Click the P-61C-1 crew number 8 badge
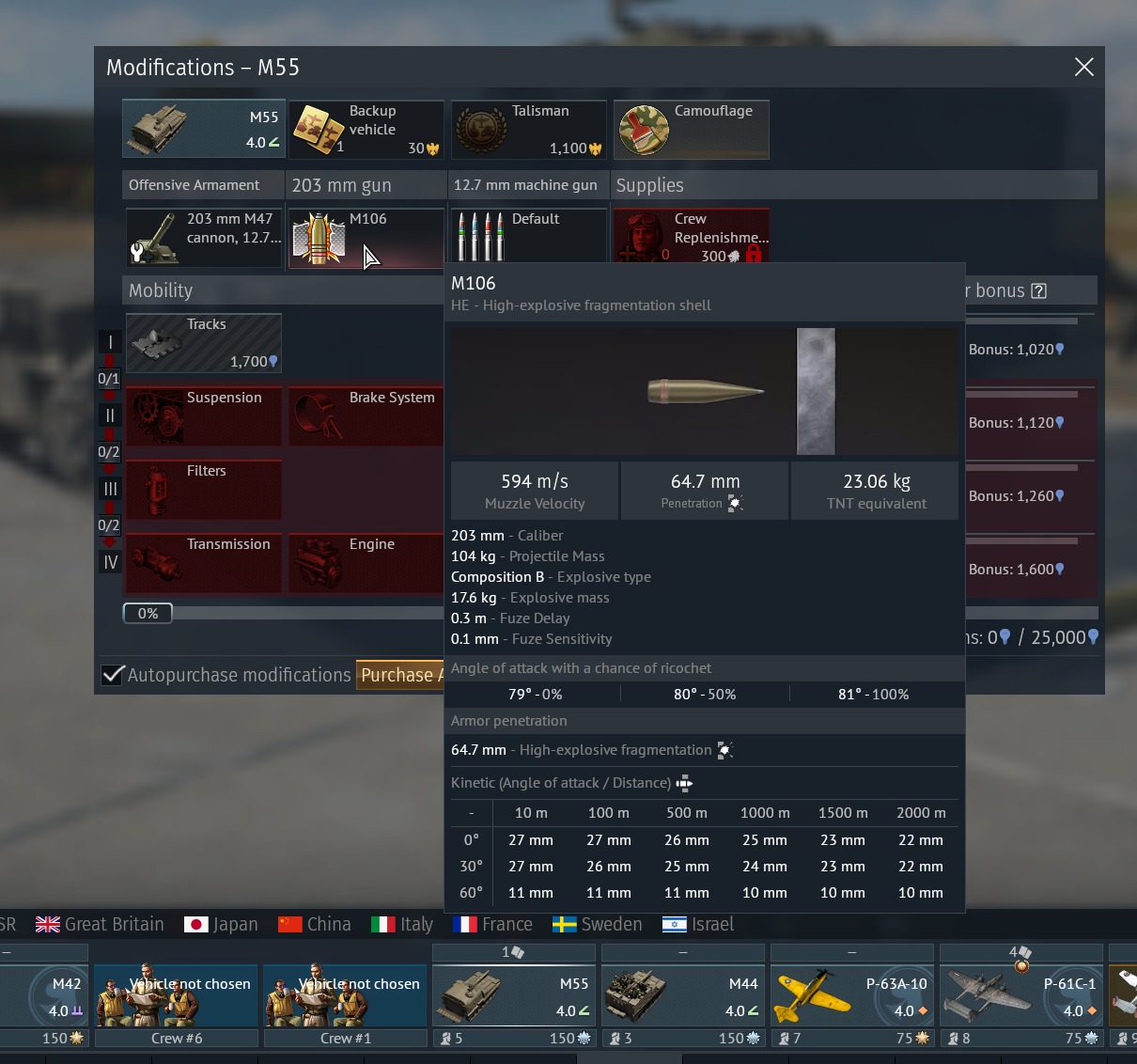1137x1064 pixels. pyautogui.click(x=959, y=1038)
